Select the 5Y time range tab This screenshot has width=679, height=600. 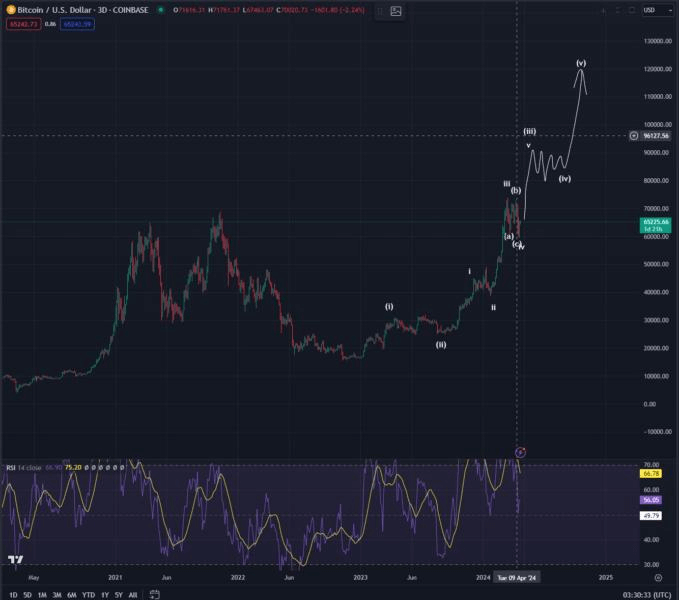click(118, 595)
